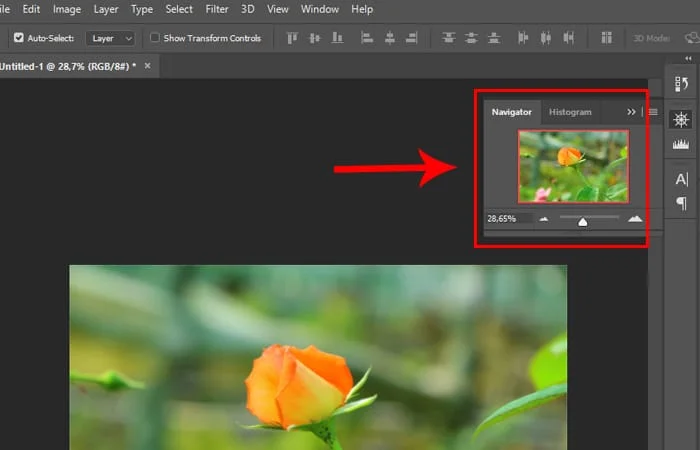Enable Show Transform Controls checkbox

coord(154,38)
